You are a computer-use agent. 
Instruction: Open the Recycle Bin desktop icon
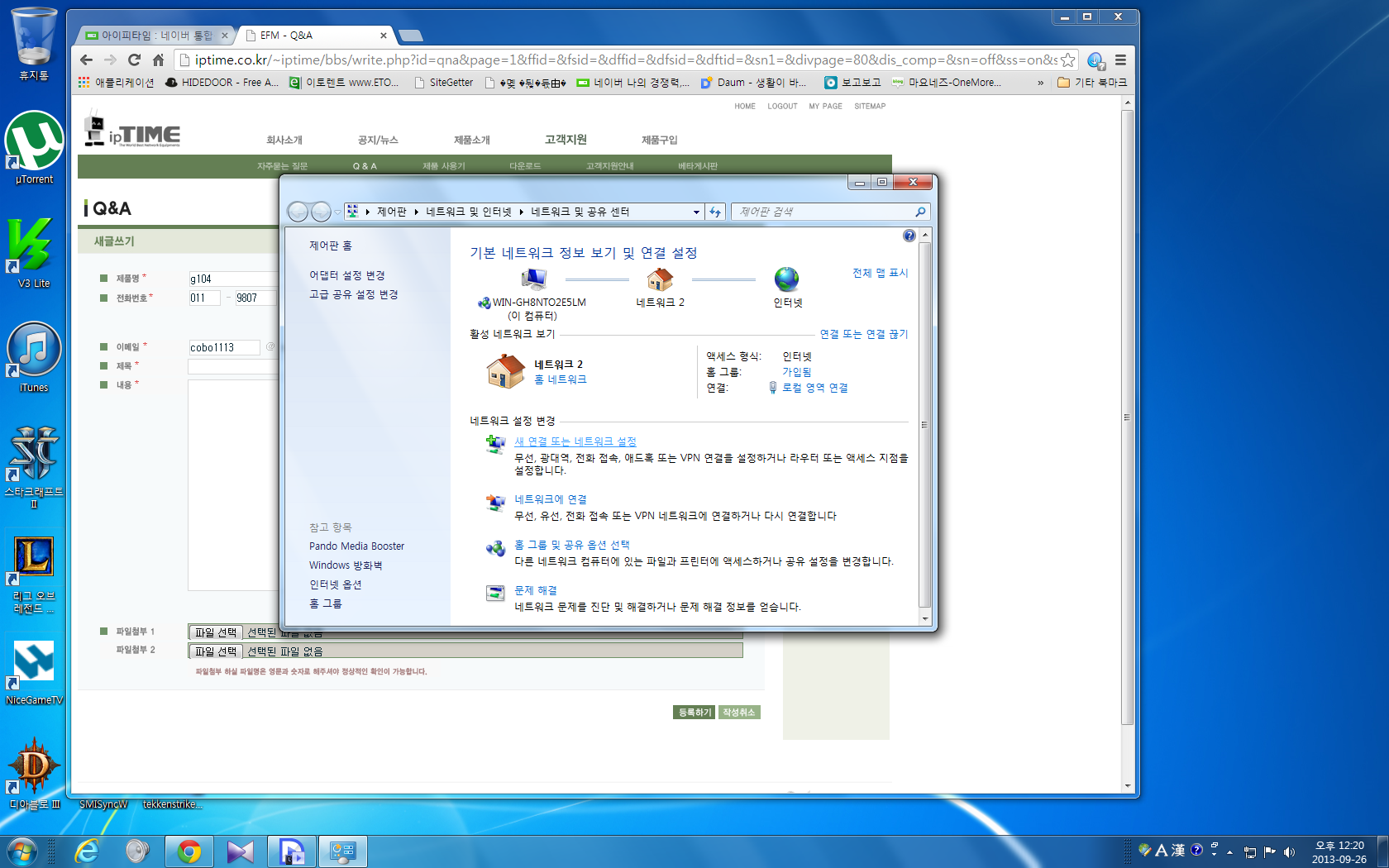tap(34, 43)
